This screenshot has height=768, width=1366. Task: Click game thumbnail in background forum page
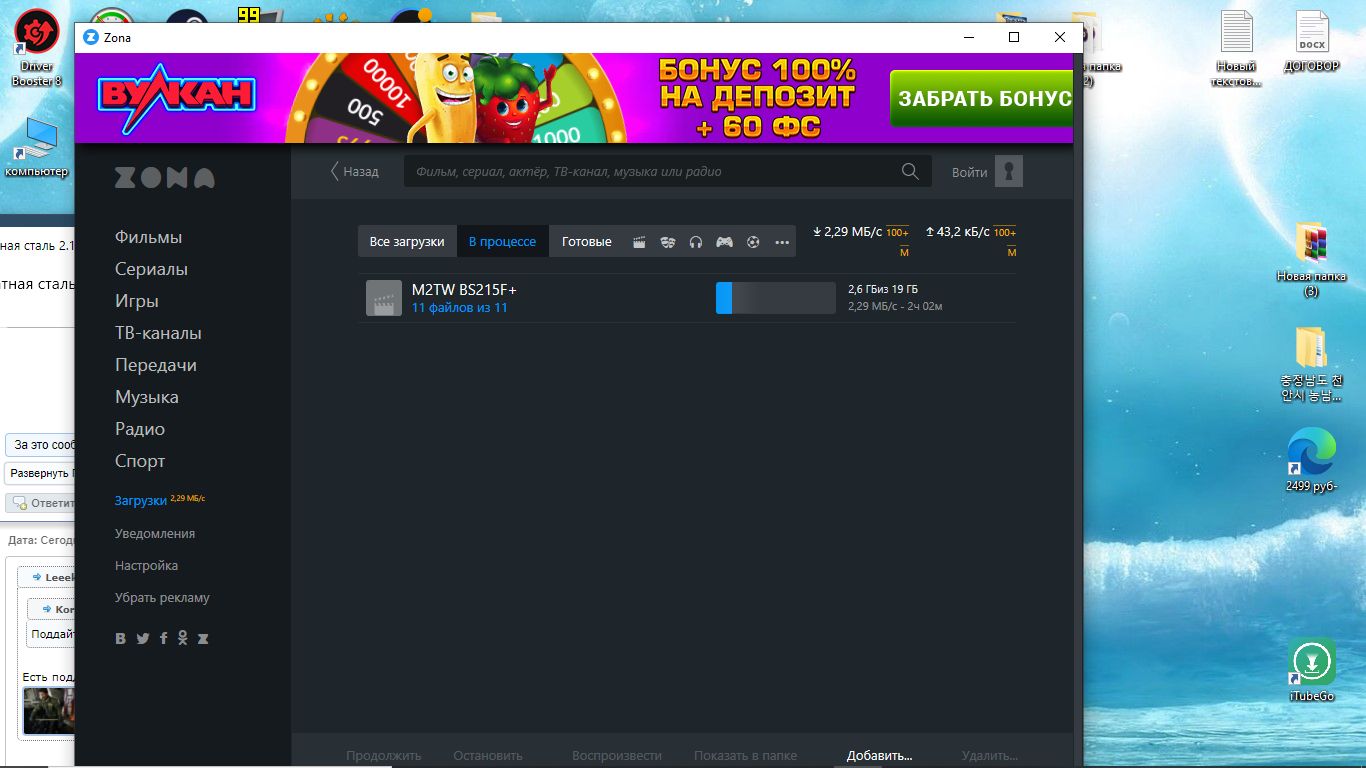(x=49, y=711)
